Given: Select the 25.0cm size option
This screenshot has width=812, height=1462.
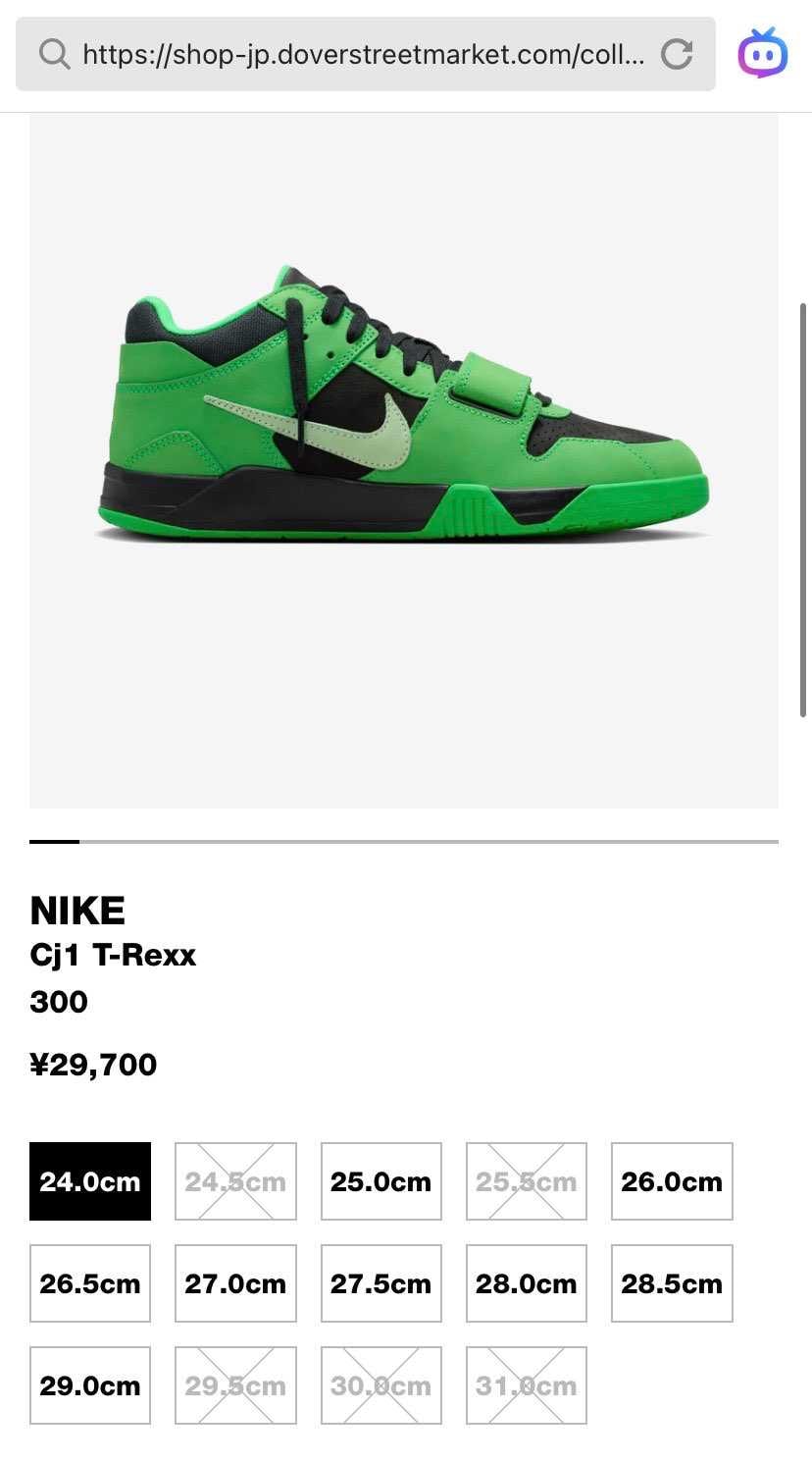Looking at the screenshot, I should coord(381,1181).
